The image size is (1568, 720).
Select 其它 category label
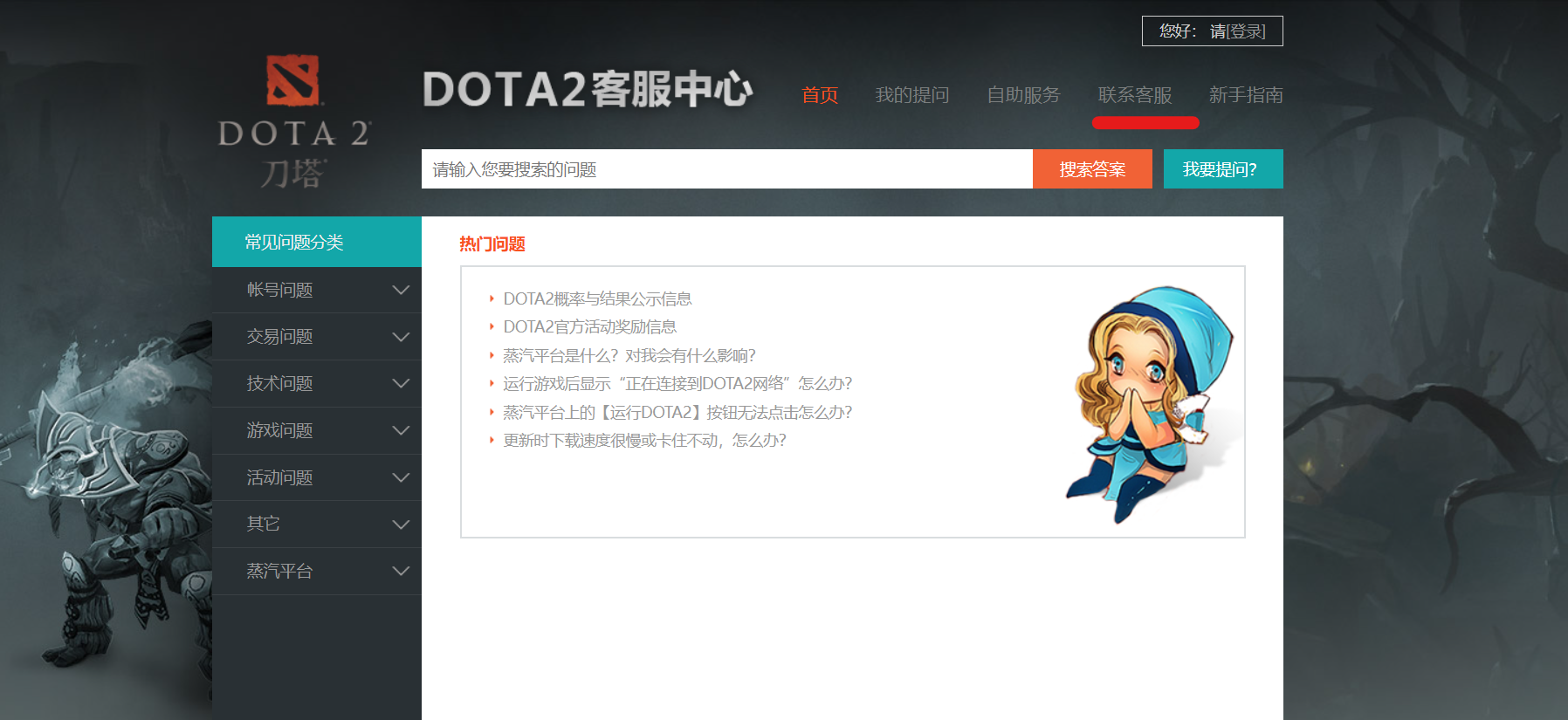pyautogui.click(x=263, y=524)
